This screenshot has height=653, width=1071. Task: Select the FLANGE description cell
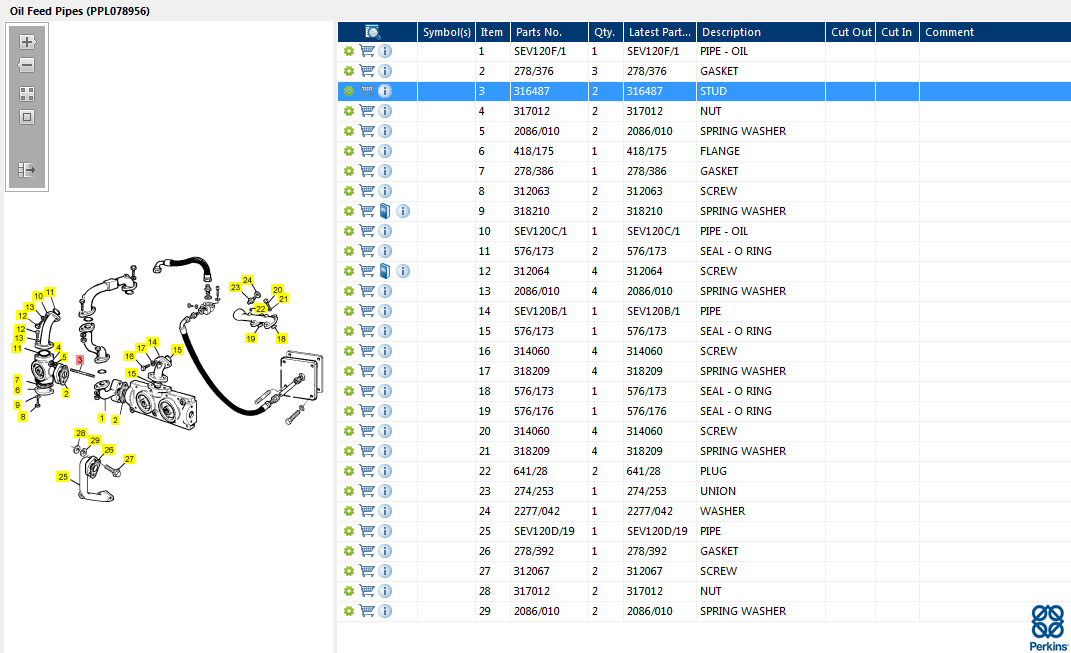coord(720,151)
